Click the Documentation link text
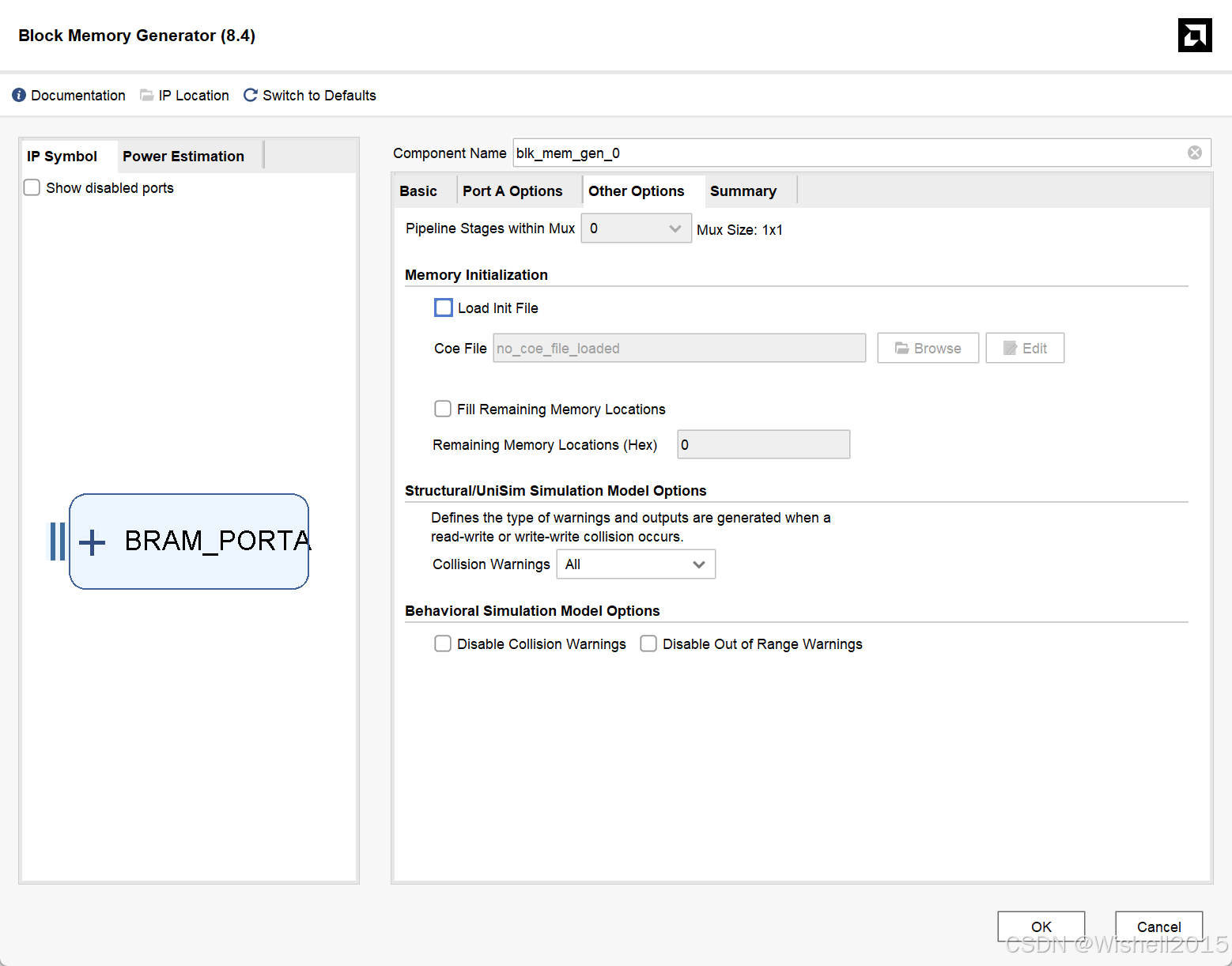Image resolution: width=1232 pixels, height=966 pixels. (x=78, y=96)
